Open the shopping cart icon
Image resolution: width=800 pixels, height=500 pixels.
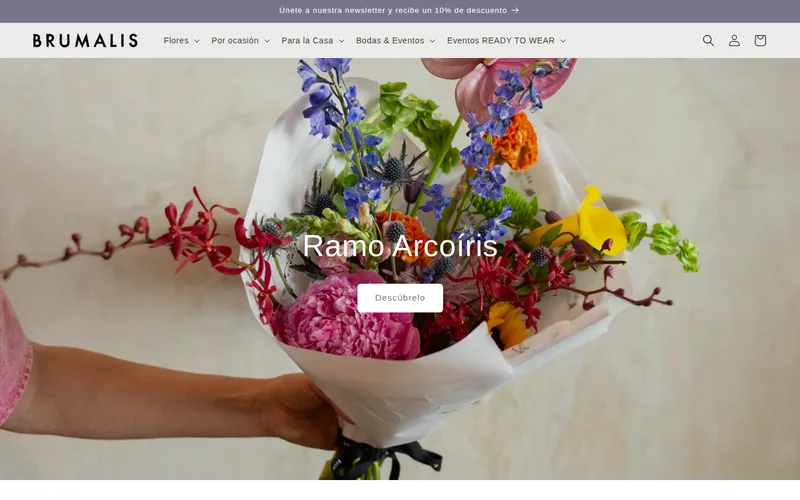[x=760, y=40]
